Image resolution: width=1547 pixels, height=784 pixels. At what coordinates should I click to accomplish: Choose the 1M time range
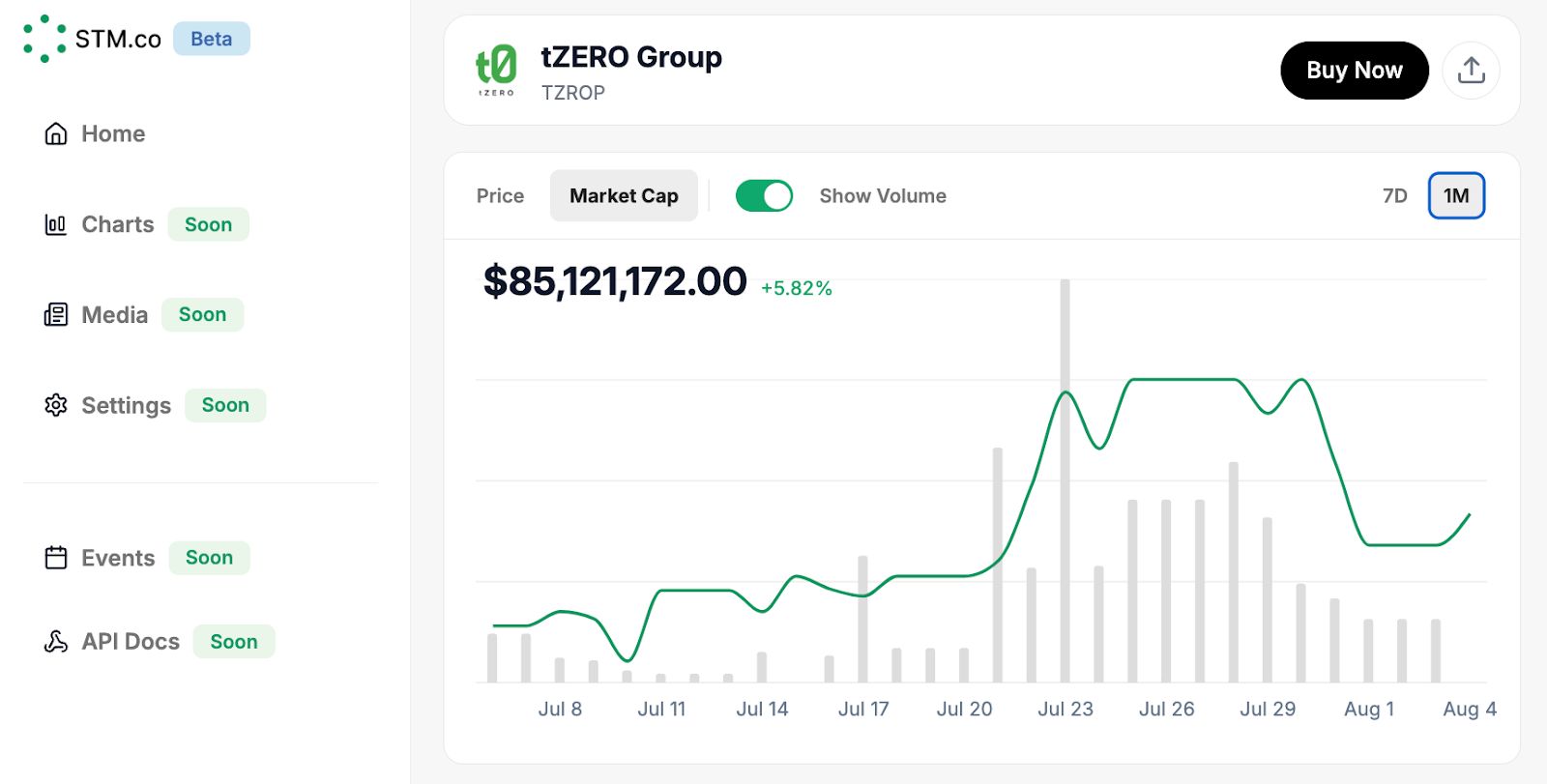pos(1456,196)
